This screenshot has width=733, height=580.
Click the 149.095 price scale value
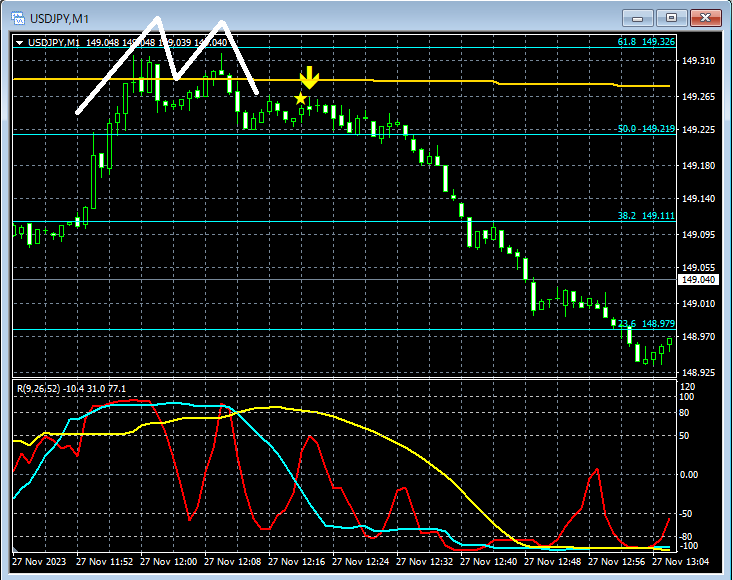[698, 235]
